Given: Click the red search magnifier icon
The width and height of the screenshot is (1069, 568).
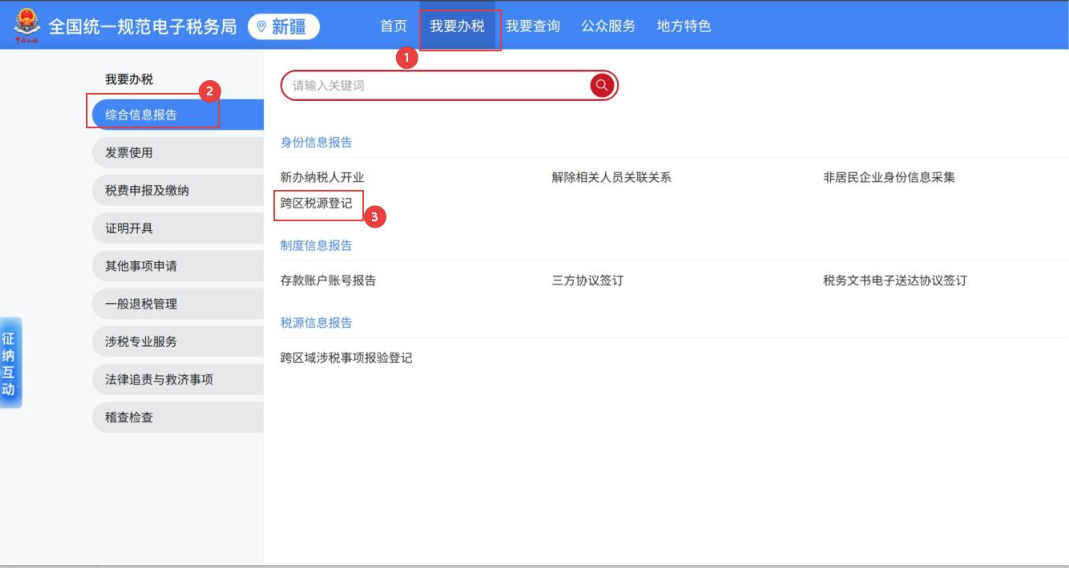Looking at the screenshot, I should [602, 85].
